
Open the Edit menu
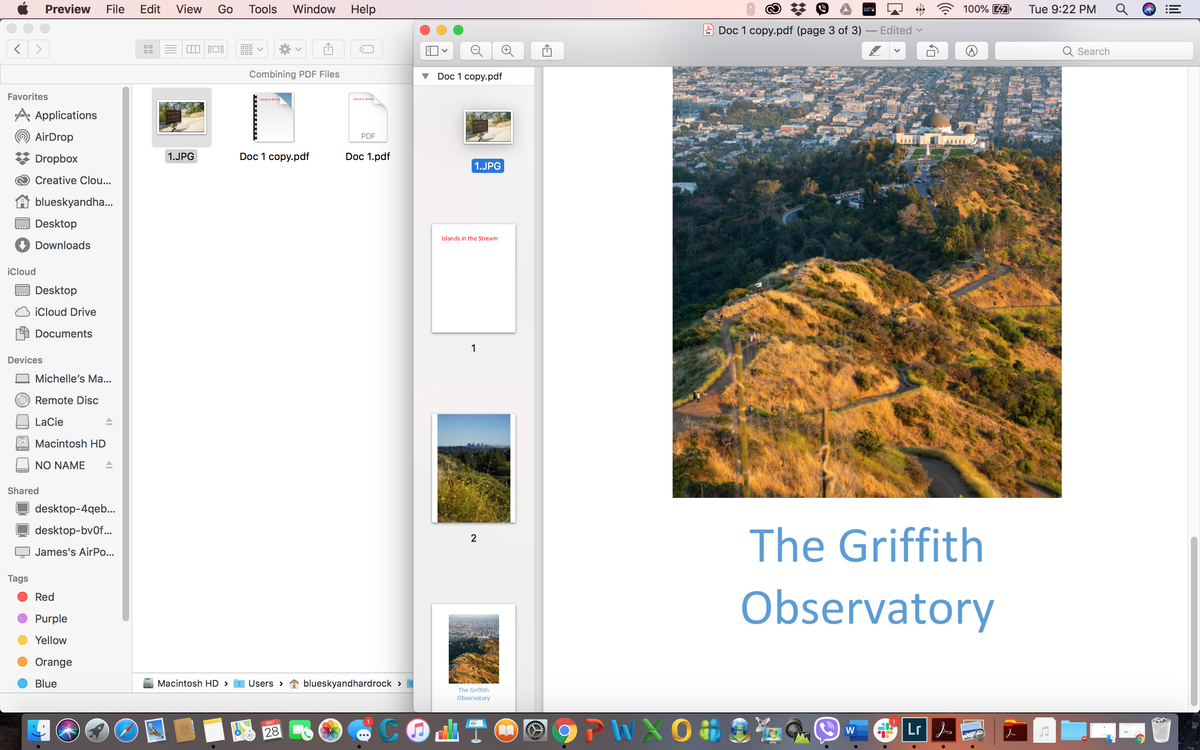tap(150, 9)
